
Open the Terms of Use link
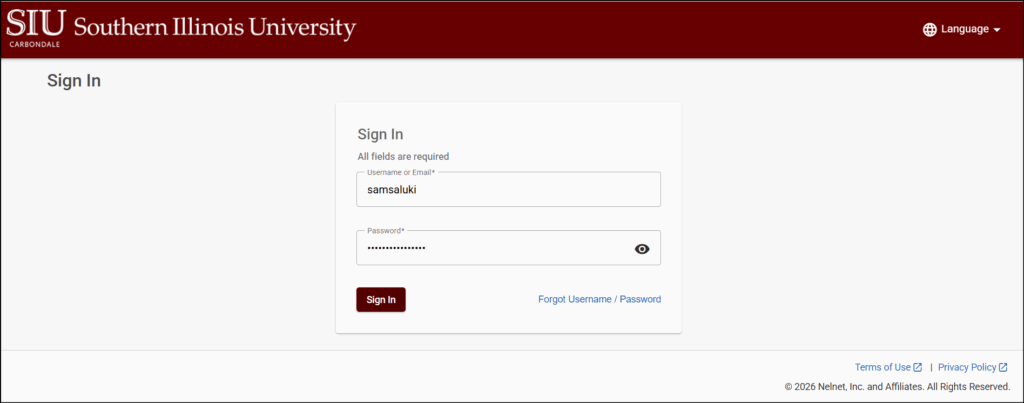(x=882, y=367)
